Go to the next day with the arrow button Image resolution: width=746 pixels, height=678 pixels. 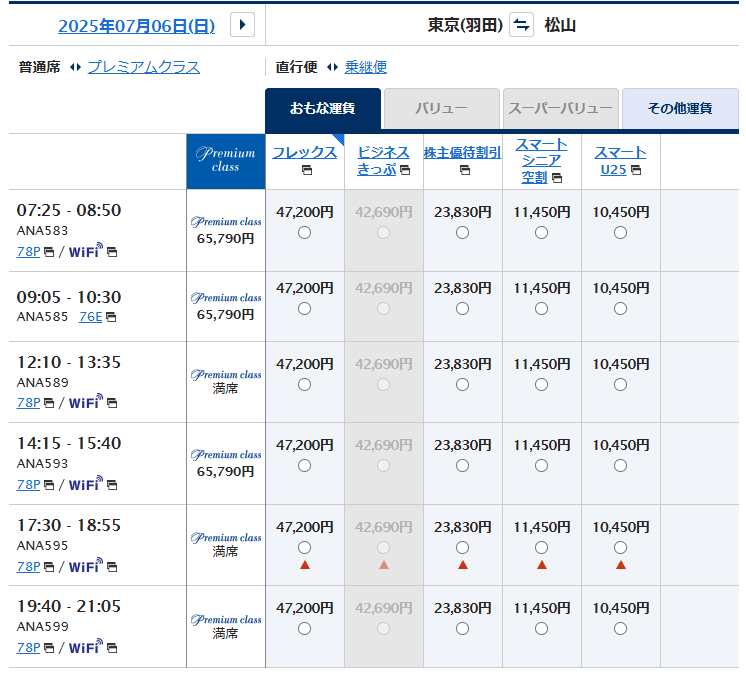(x=242, y=25)
